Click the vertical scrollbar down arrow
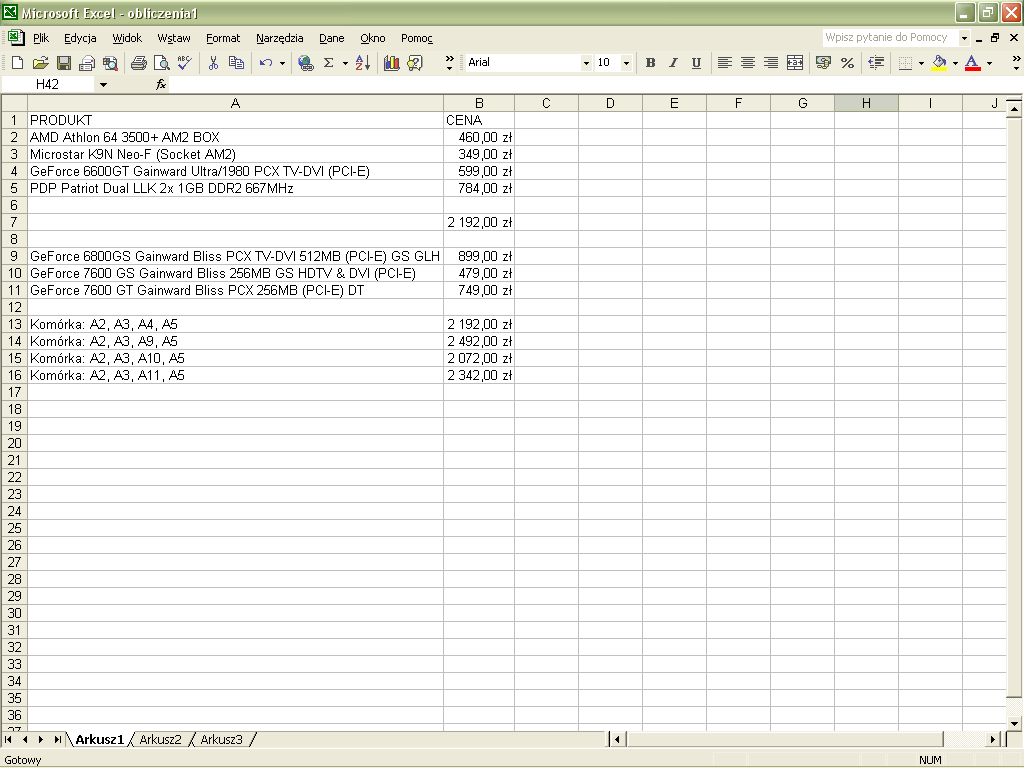 tap(1014, 724)
